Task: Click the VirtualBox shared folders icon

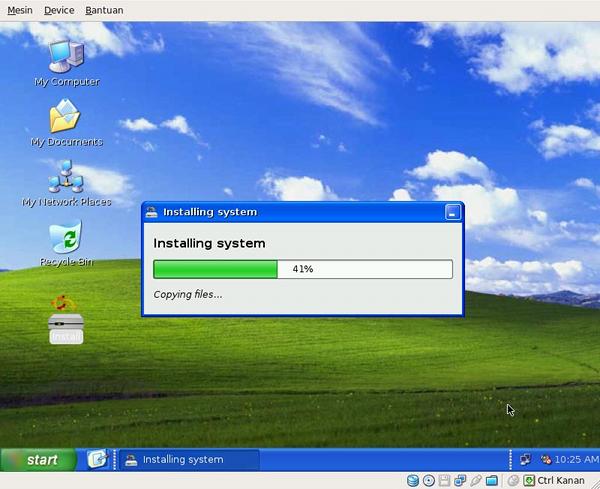Action: (492, 481)
